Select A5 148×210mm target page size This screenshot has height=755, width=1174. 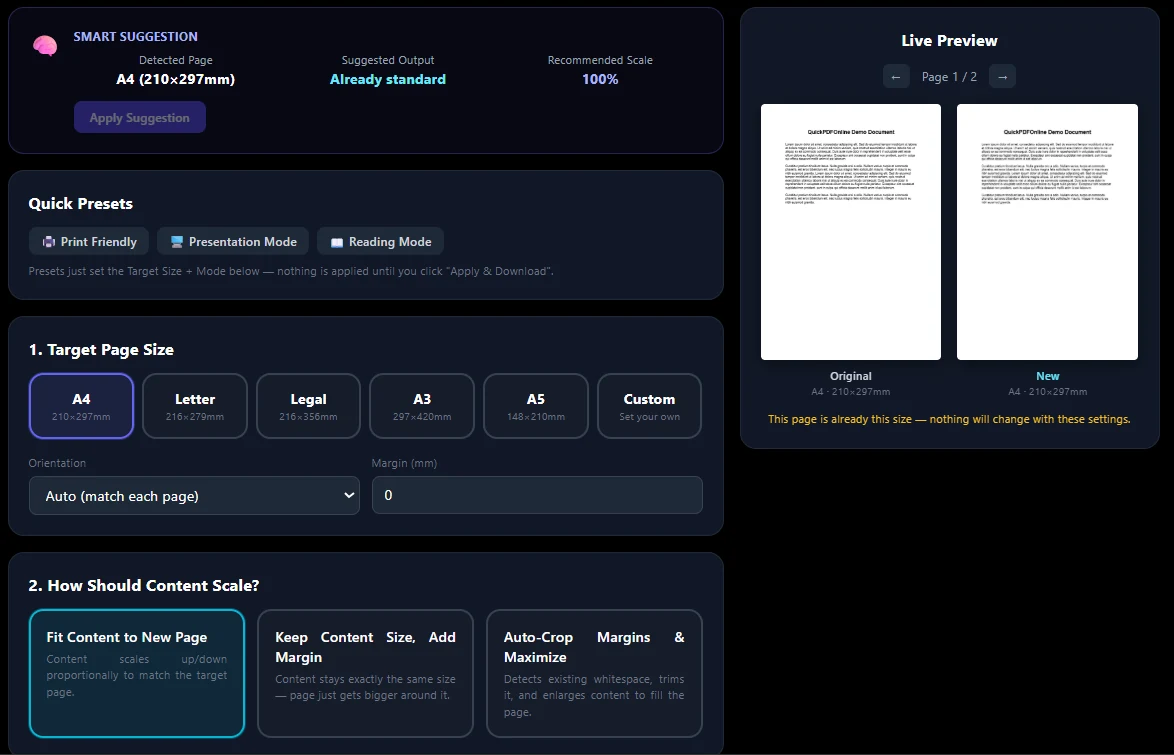pyautogui.click(x=536, y=406)
